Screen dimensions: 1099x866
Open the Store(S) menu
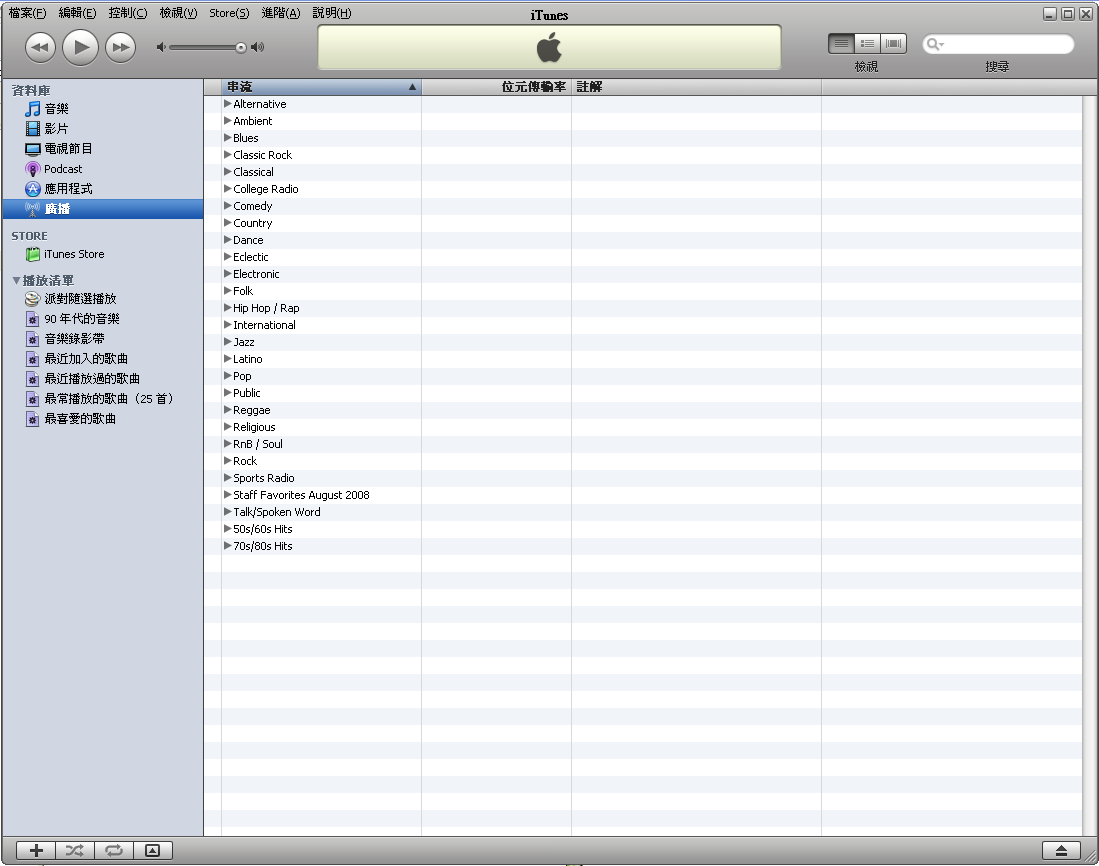click(x=229, y=13)
